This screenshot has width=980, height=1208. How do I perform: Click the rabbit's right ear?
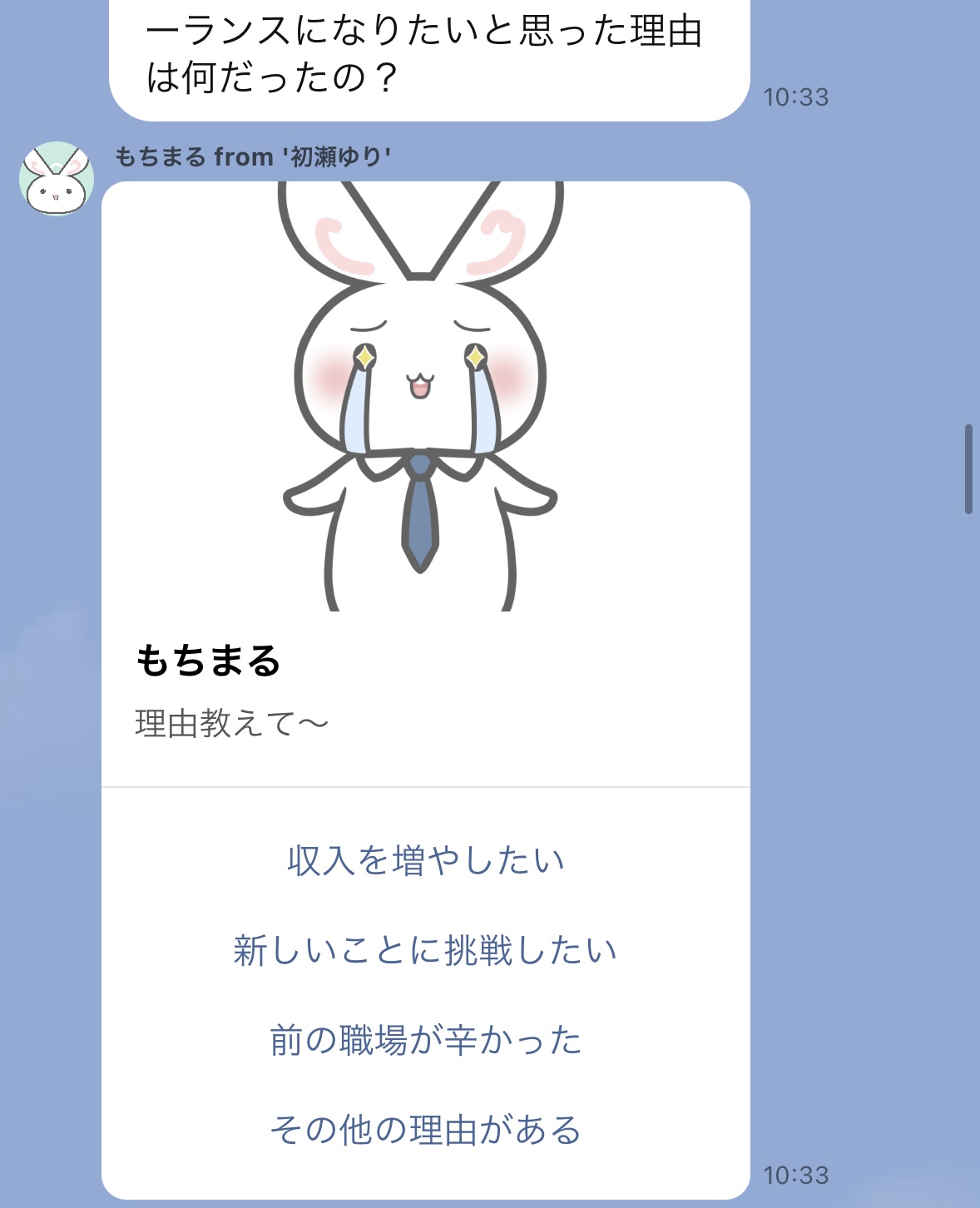[499, 230]
